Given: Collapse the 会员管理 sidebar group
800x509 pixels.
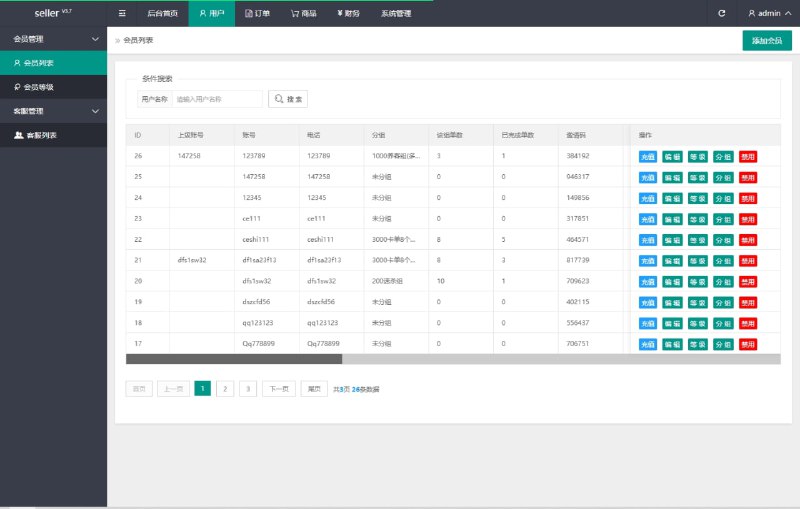Looking at the screenshot, I should pos(95,39).
